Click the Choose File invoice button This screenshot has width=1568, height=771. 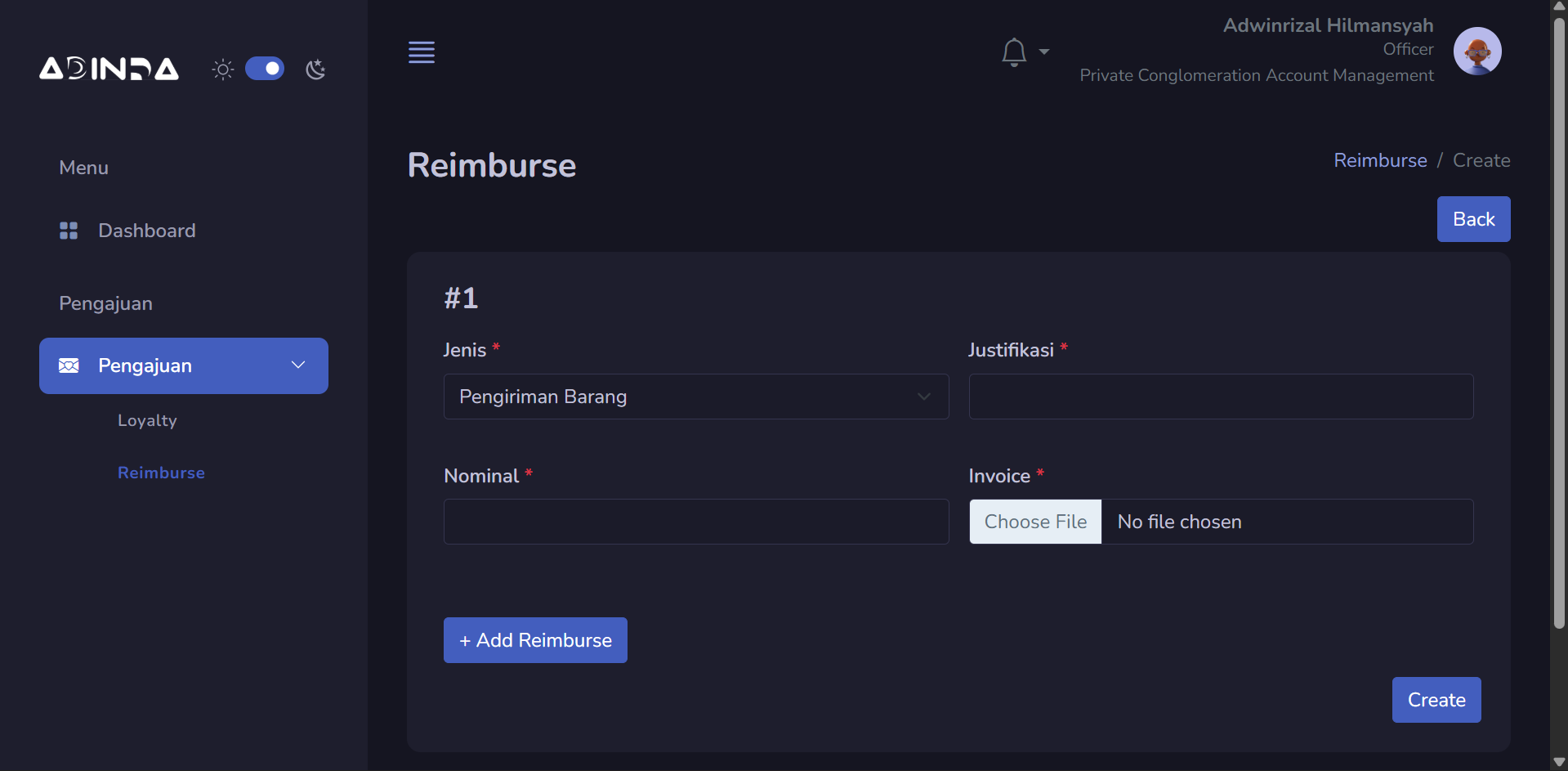click(1035, 522)
